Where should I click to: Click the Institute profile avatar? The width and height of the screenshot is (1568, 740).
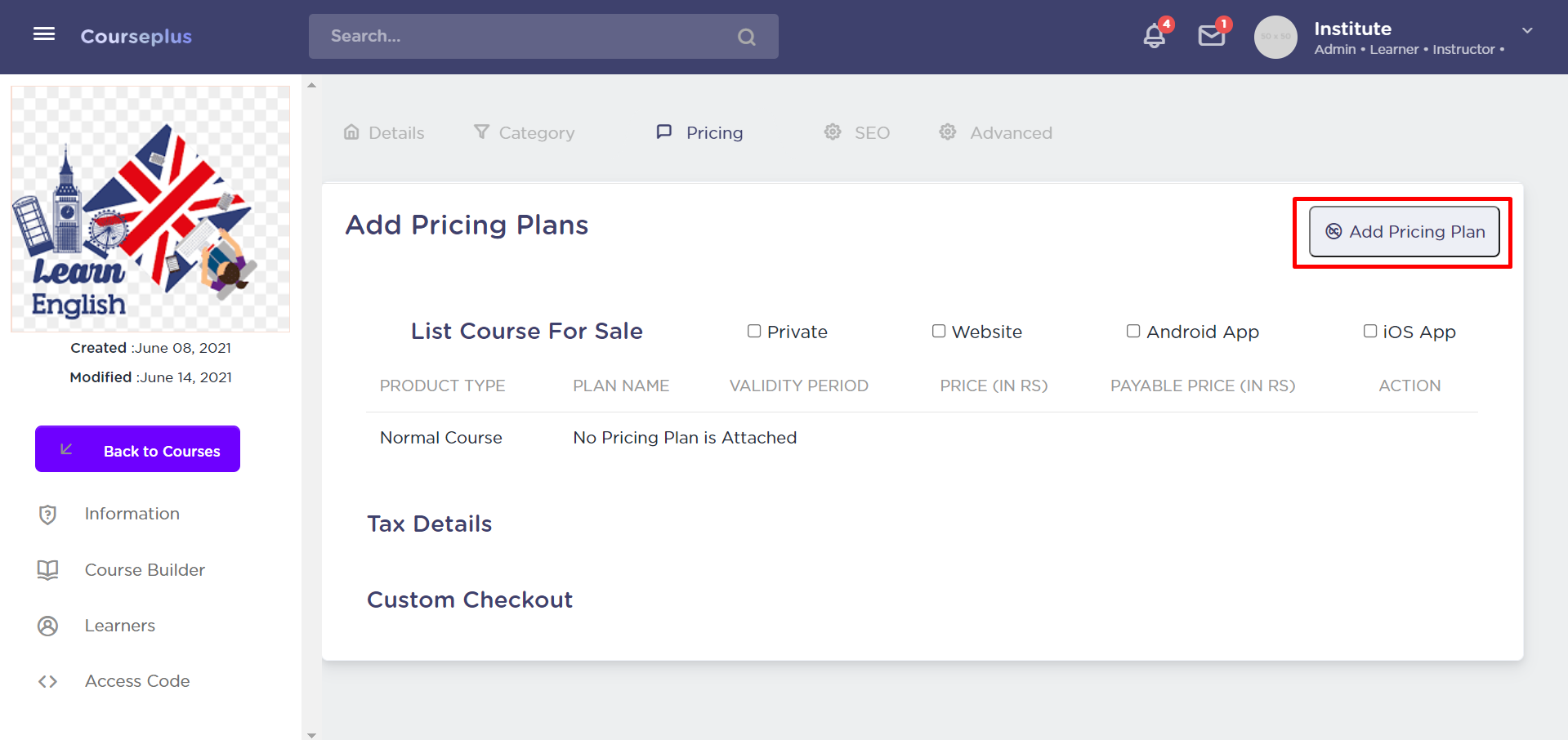1275,37
